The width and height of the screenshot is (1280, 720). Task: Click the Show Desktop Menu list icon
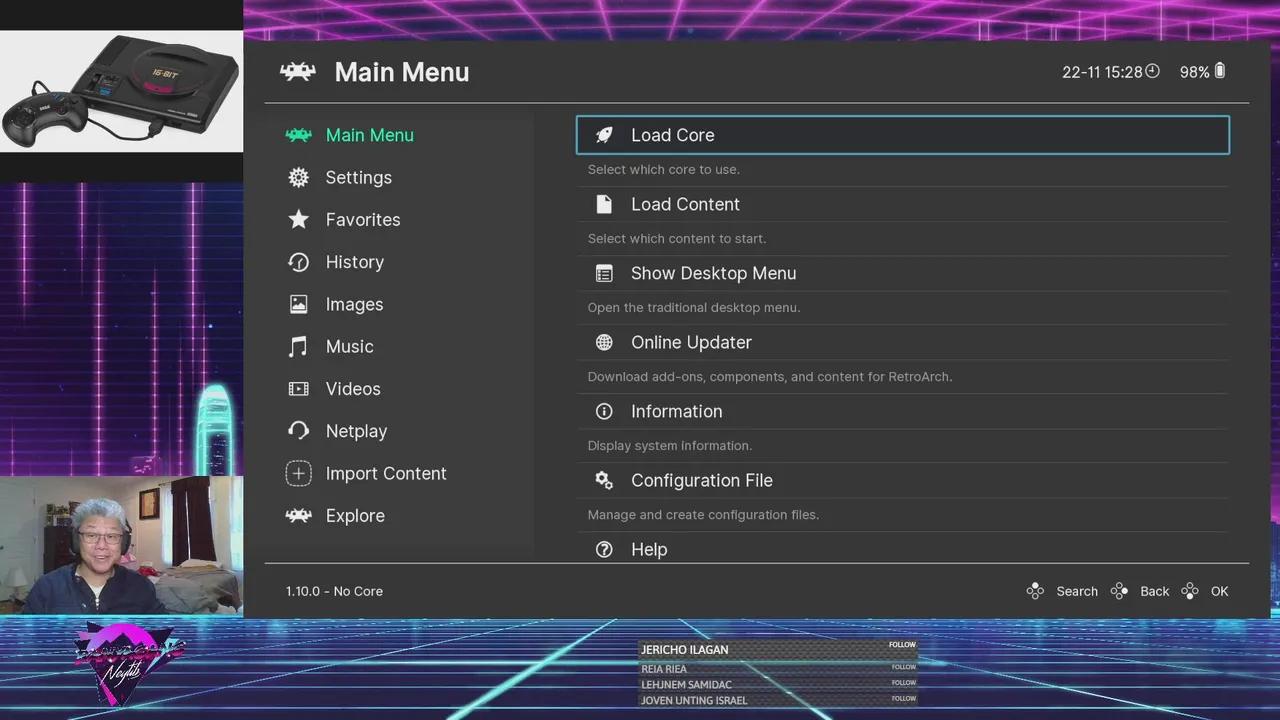point(604,273)
